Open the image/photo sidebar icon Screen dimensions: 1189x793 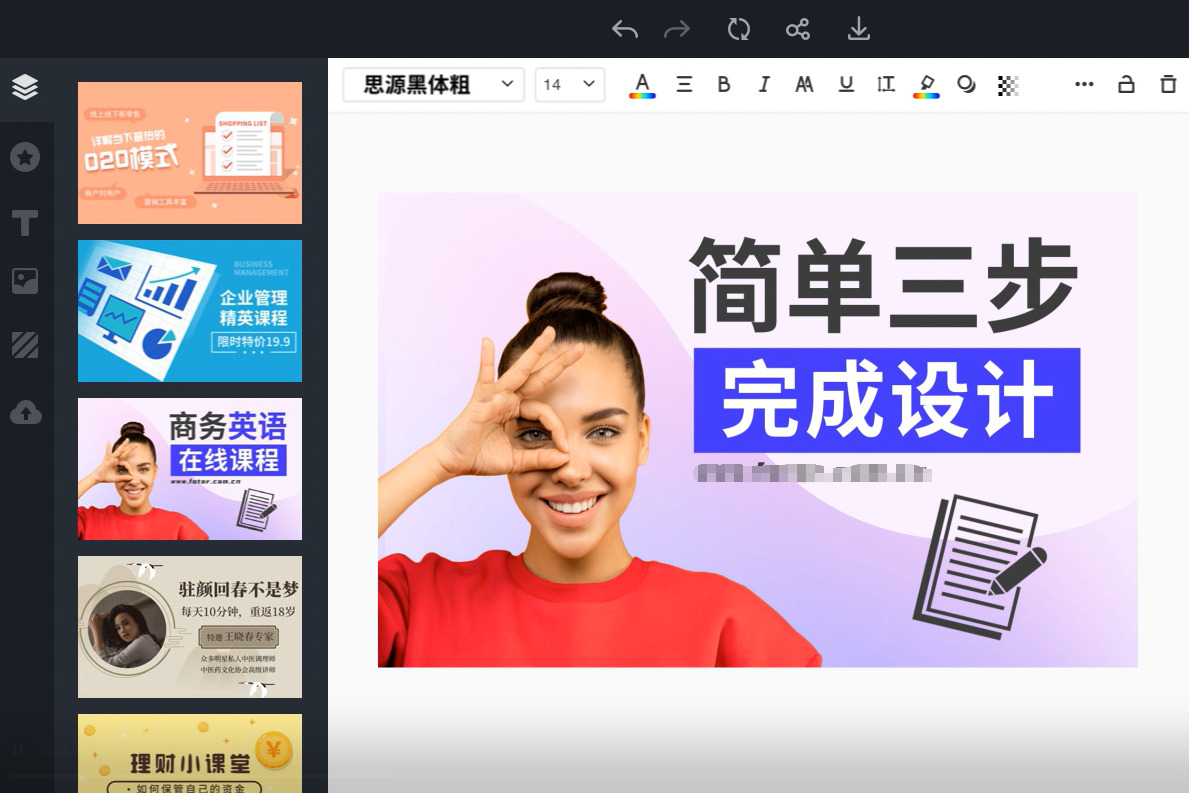point(25,281)
